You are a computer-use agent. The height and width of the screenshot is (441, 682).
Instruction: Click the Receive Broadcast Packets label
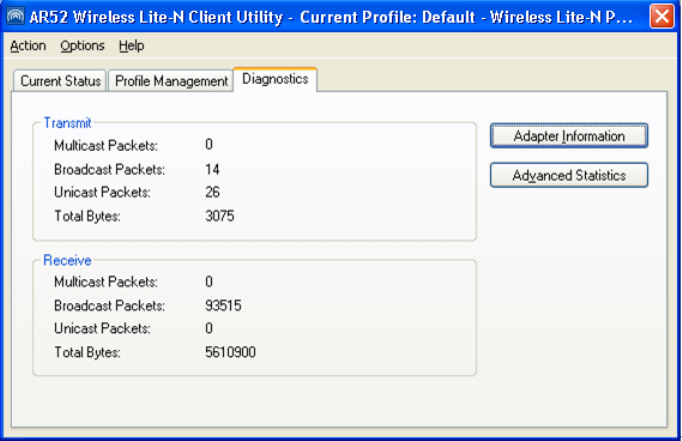click(110, 305)
